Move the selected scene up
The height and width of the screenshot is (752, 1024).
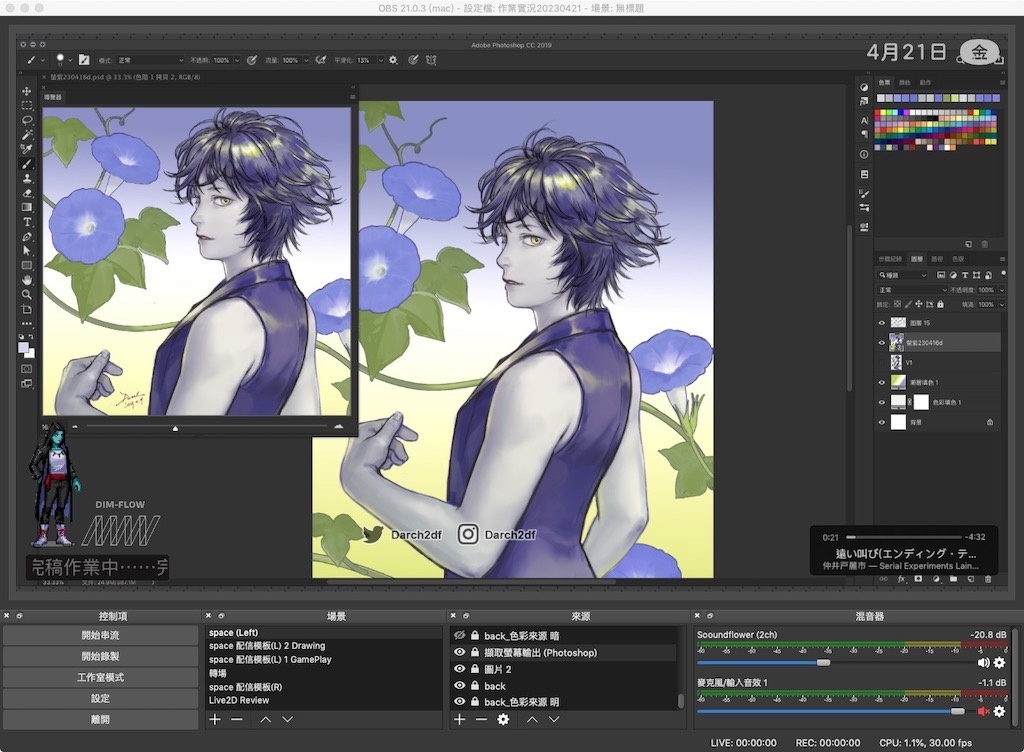click(265, 719)
